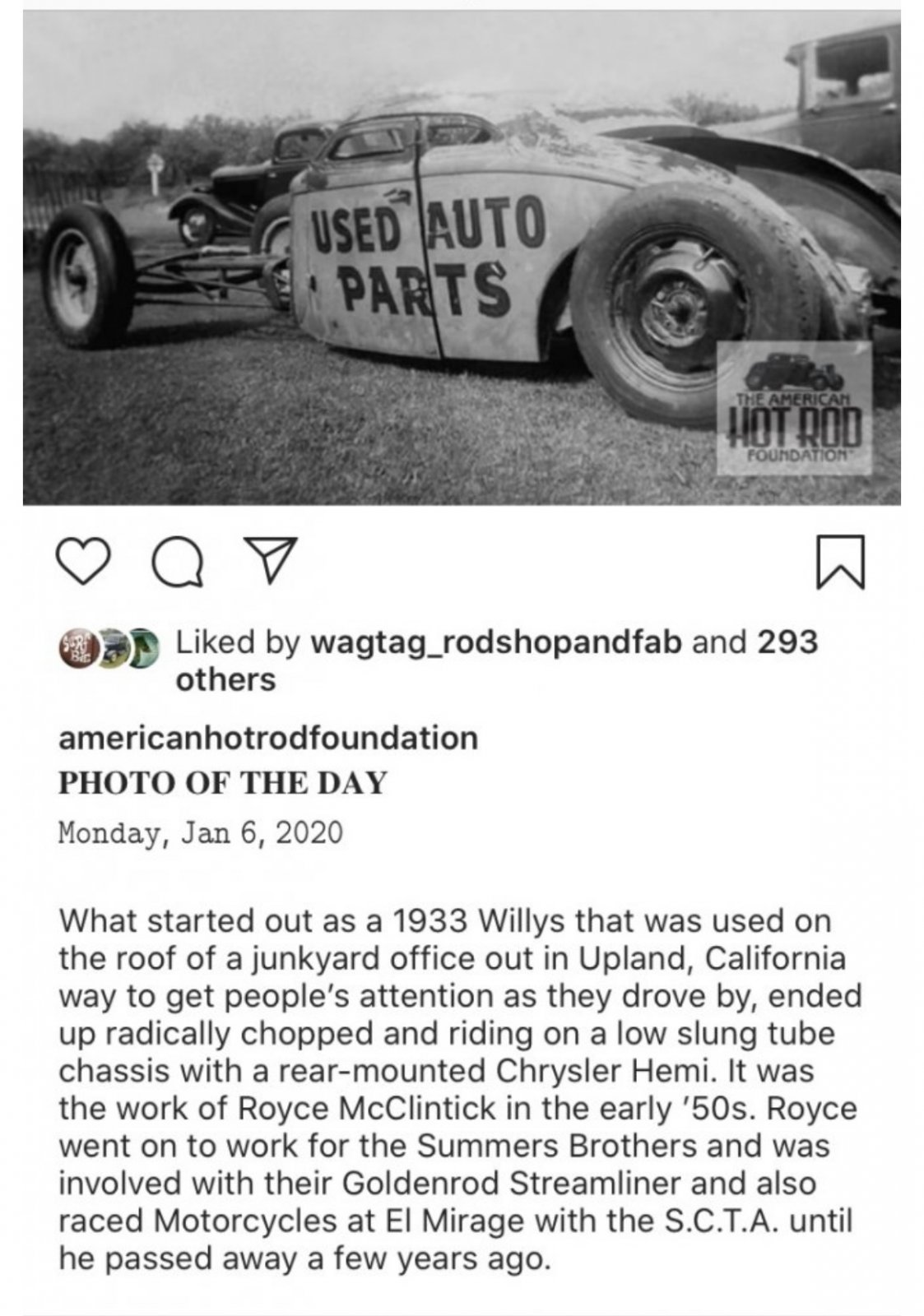Click the Monday, Jan 6, 2020 date
This screenshot has height=1316, width=924.
tap(201, 832)
